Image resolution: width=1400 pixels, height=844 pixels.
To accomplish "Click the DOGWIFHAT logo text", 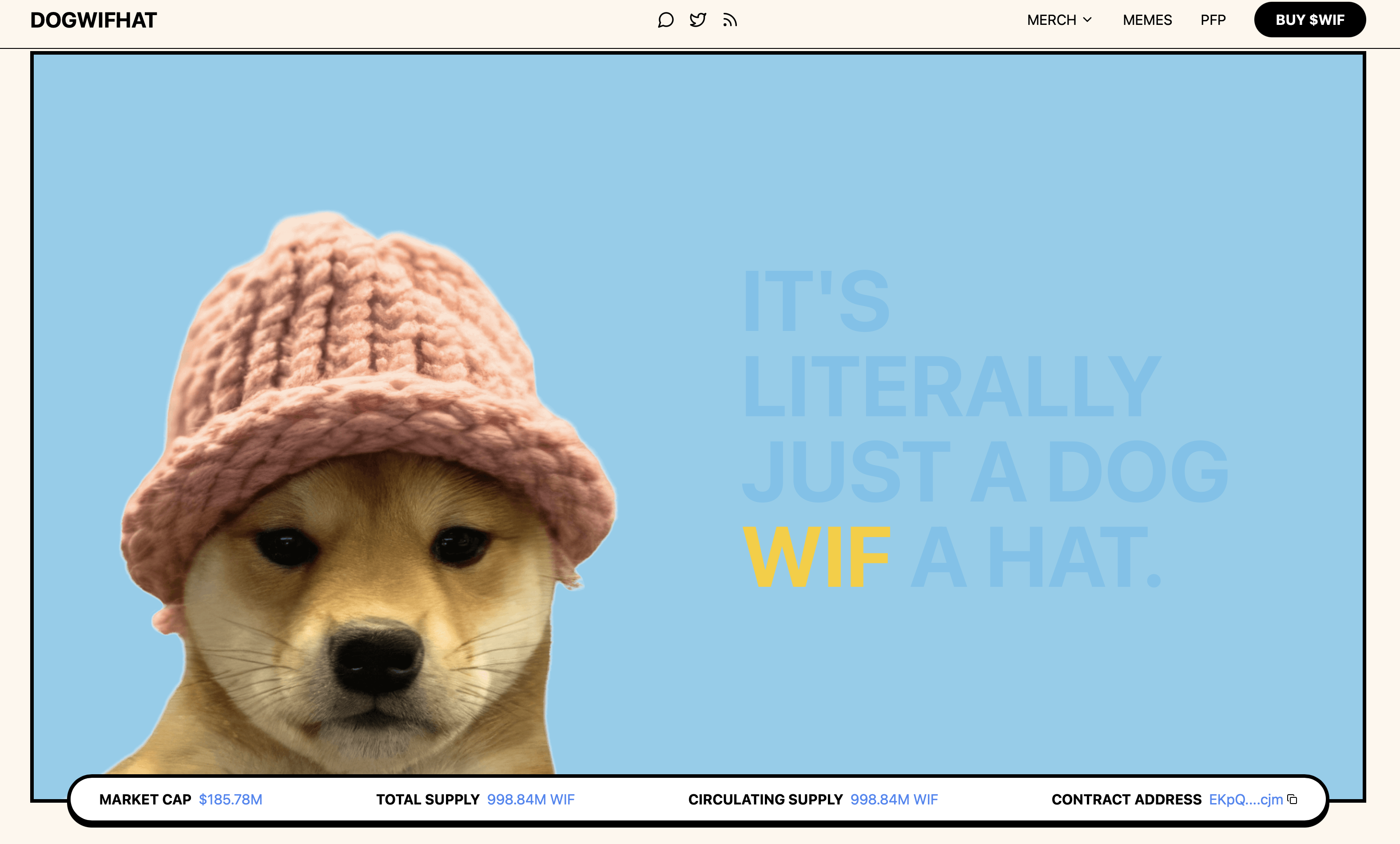I will click(x=94, y=20).
